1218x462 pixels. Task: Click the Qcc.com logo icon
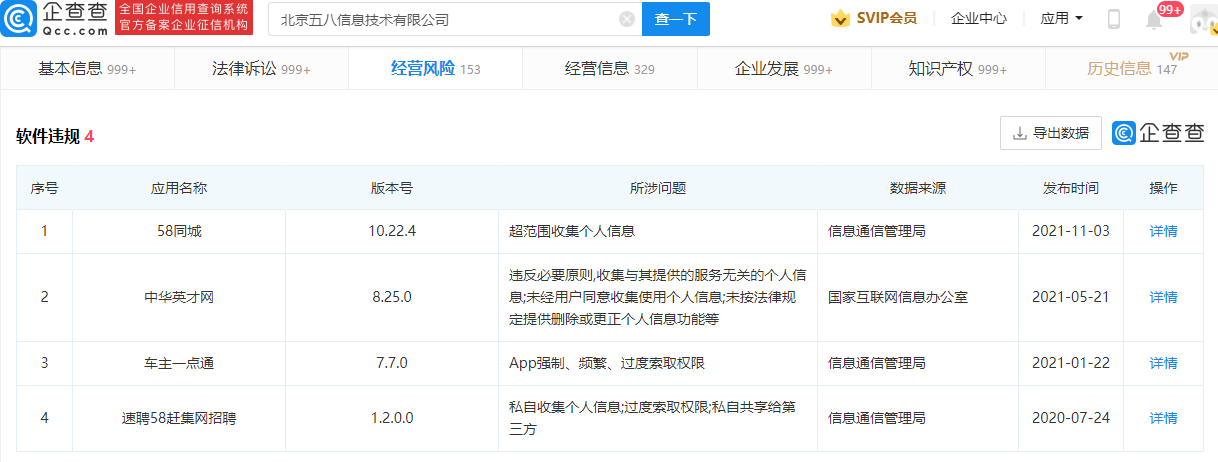point(19,18)
